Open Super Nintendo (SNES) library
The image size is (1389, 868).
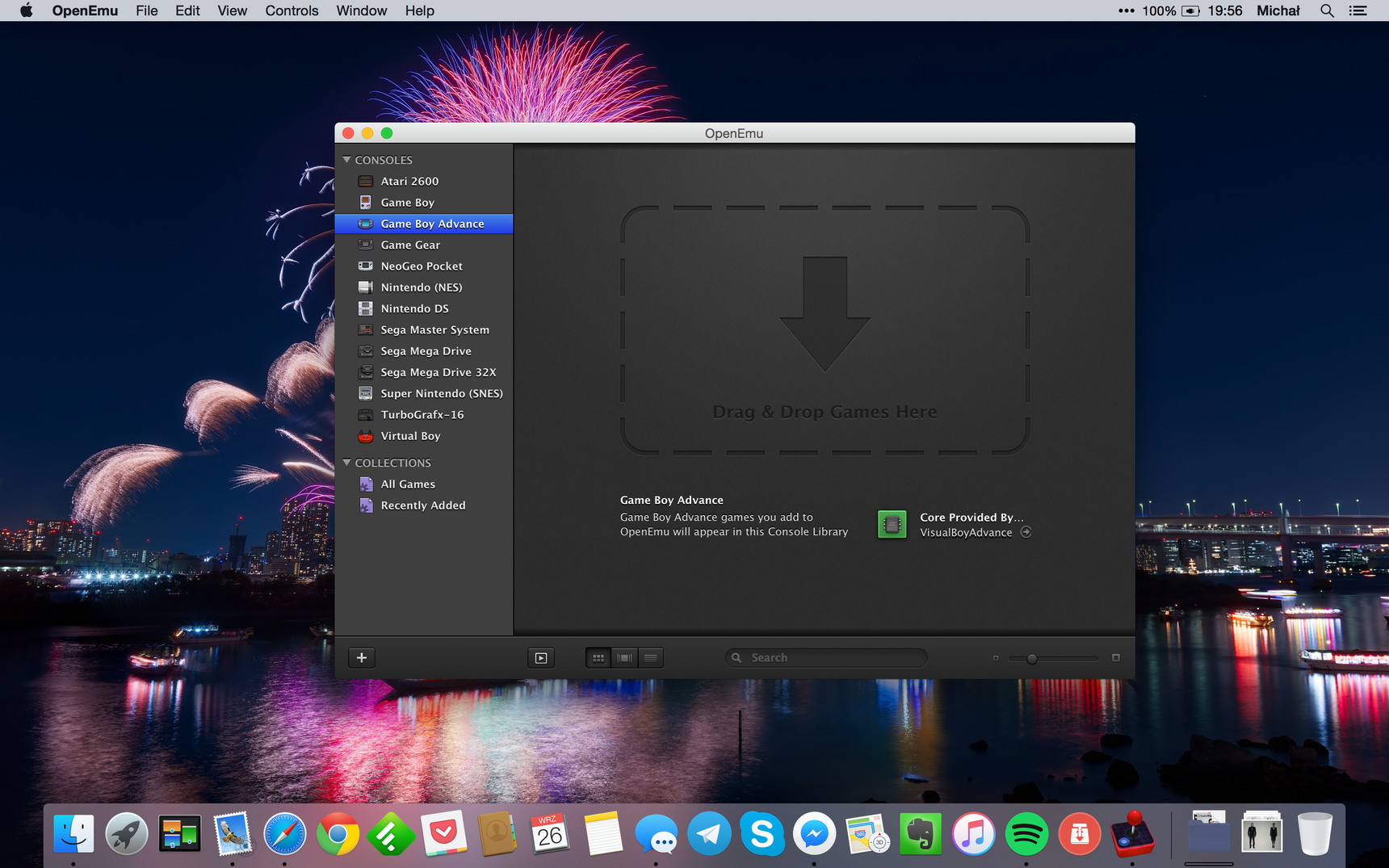(x=424, y=393)
